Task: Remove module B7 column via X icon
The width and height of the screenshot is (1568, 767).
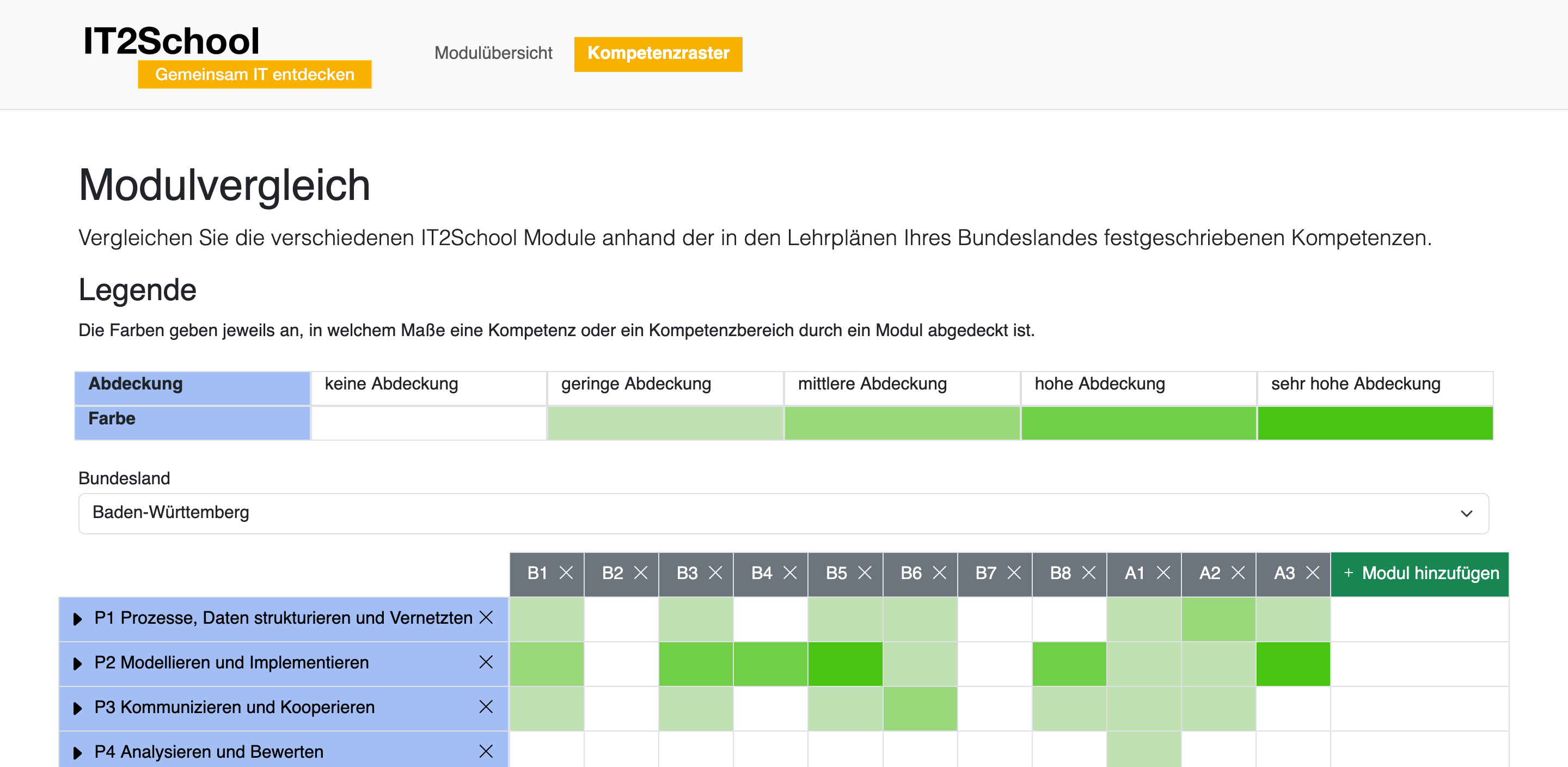Action: coord(1014,573)
